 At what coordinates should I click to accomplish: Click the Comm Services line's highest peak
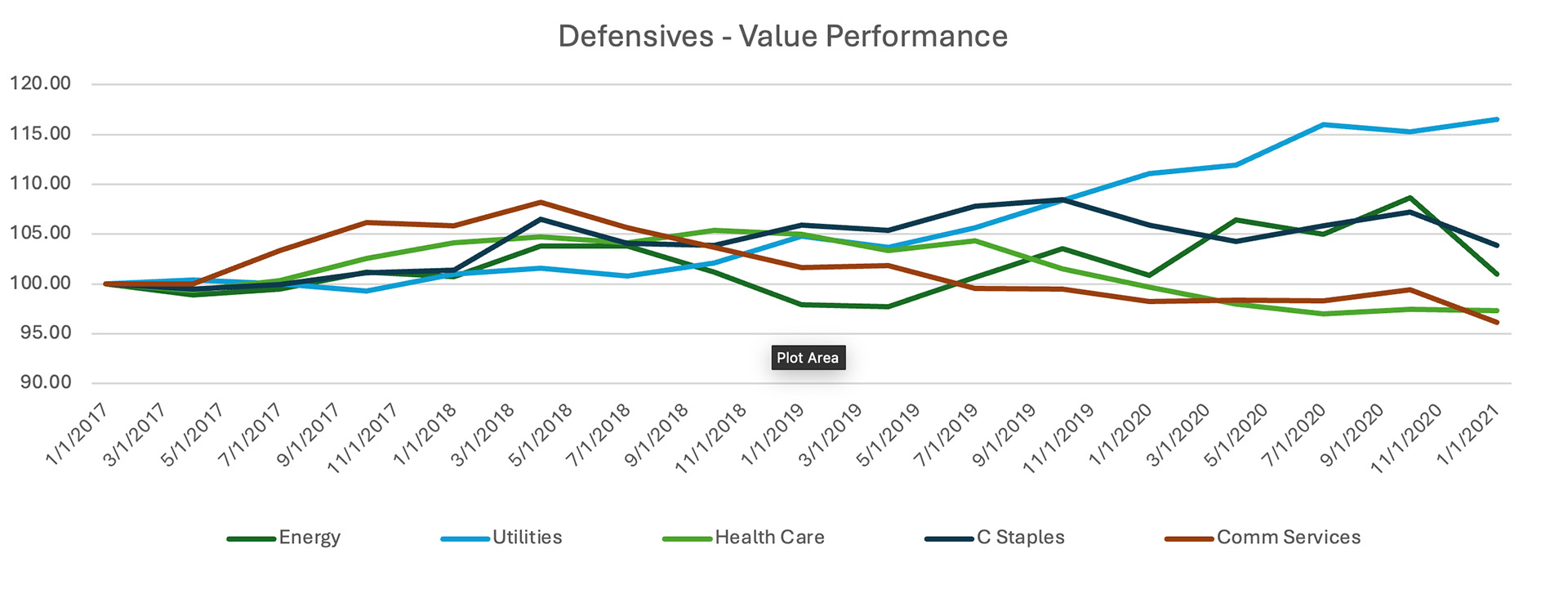click(540, 202)
